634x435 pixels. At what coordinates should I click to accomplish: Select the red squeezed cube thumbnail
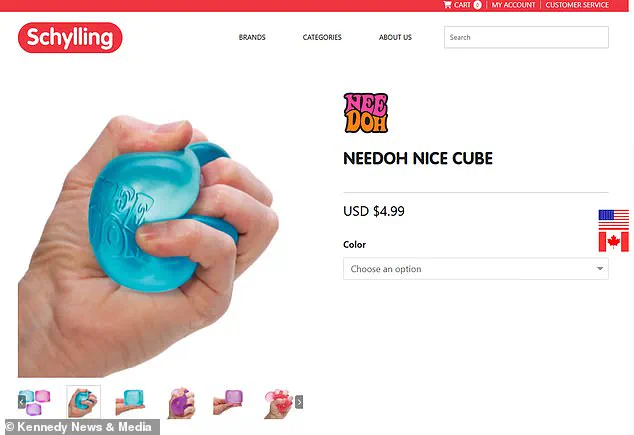click(x=278, y=403)
